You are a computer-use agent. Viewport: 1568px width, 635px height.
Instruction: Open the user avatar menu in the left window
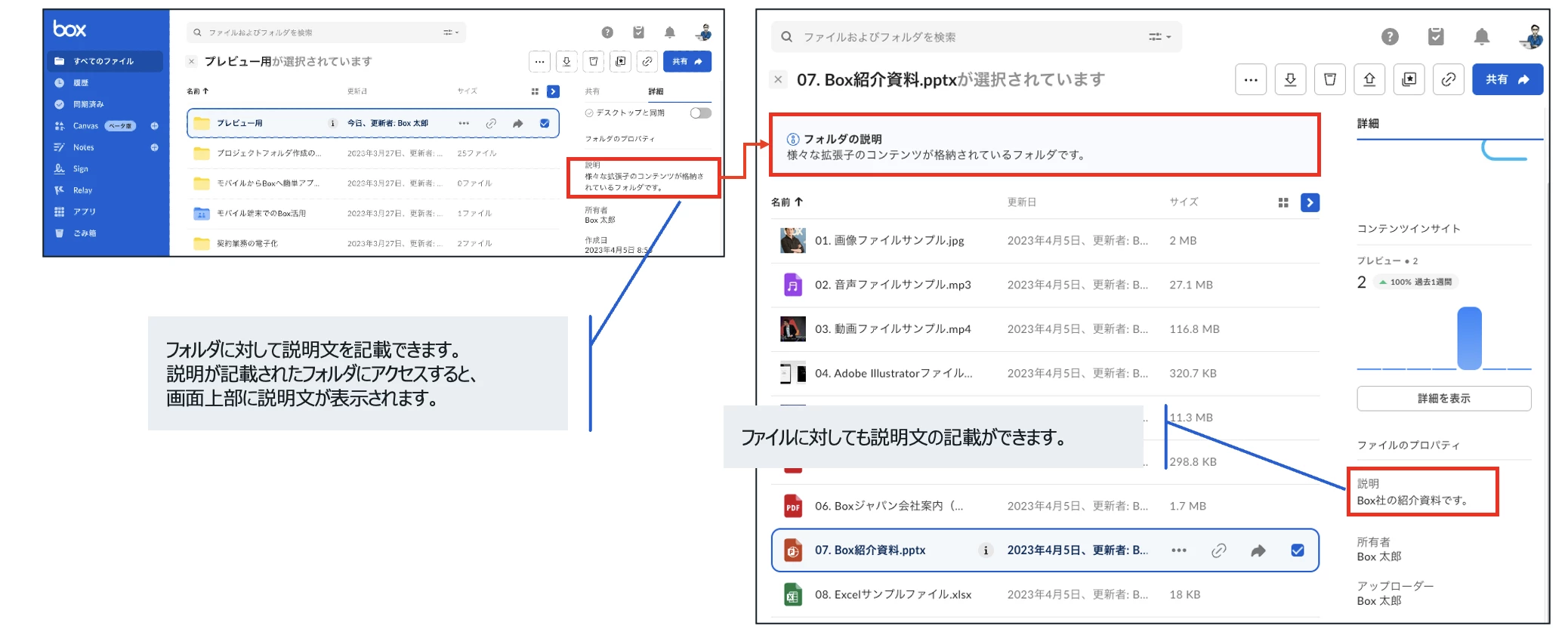(704, 32)
